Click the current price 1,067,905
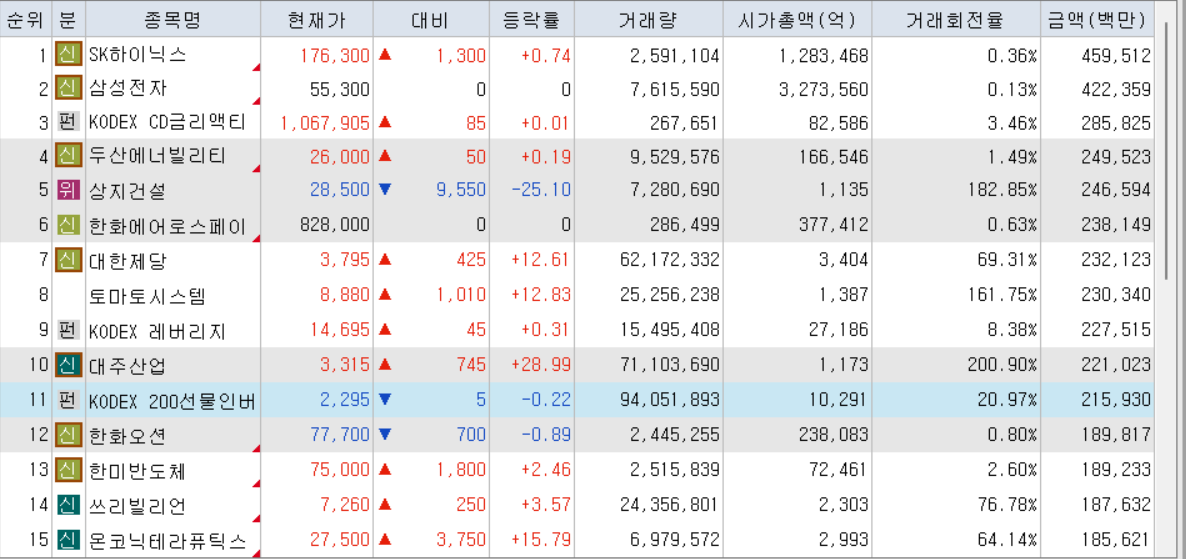Image resolution: width=1186 pixels, height=559 pixels. [325, 123]
